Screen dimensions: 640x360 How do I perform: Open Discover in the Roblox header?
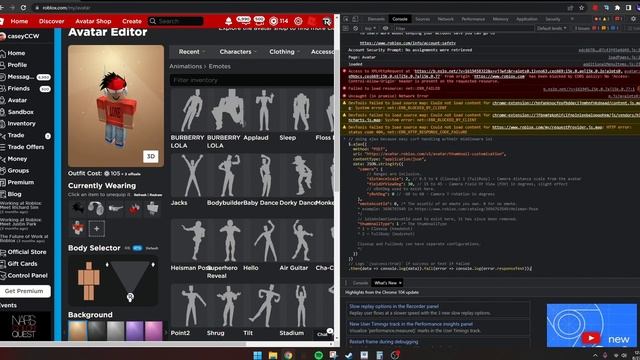(51, 21)
